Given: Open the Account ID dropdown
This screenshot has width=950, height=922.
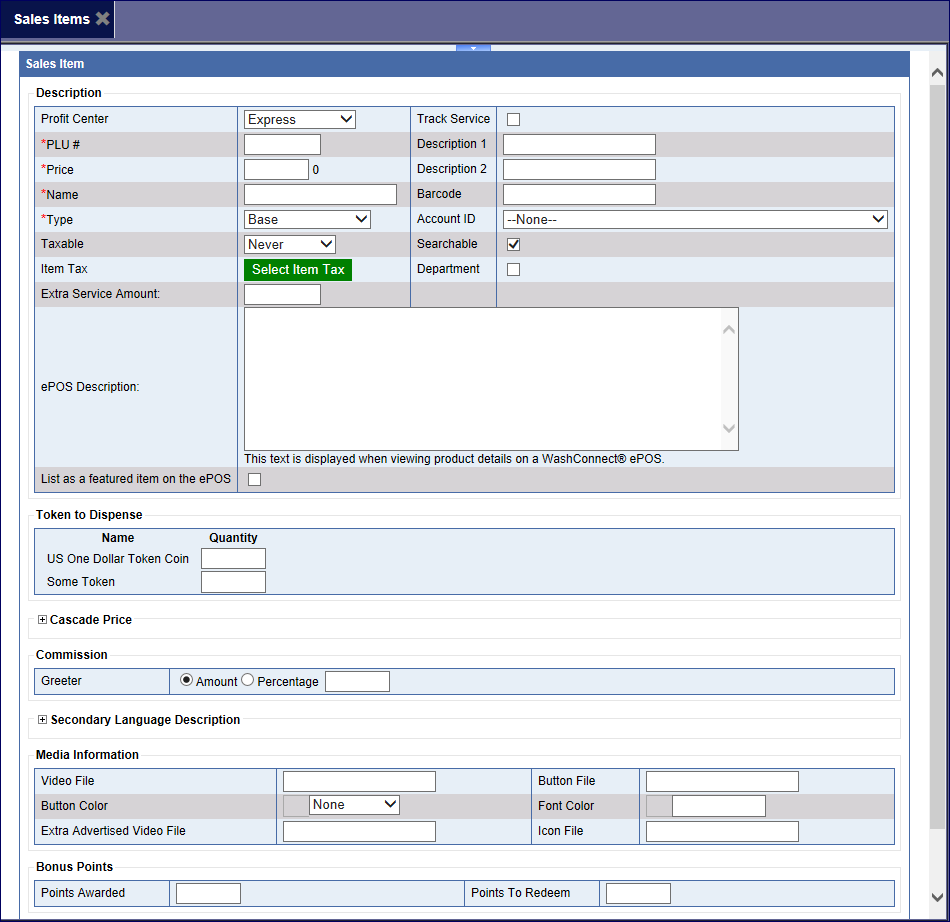Looking at the screenshot, I should click(695, 219).
